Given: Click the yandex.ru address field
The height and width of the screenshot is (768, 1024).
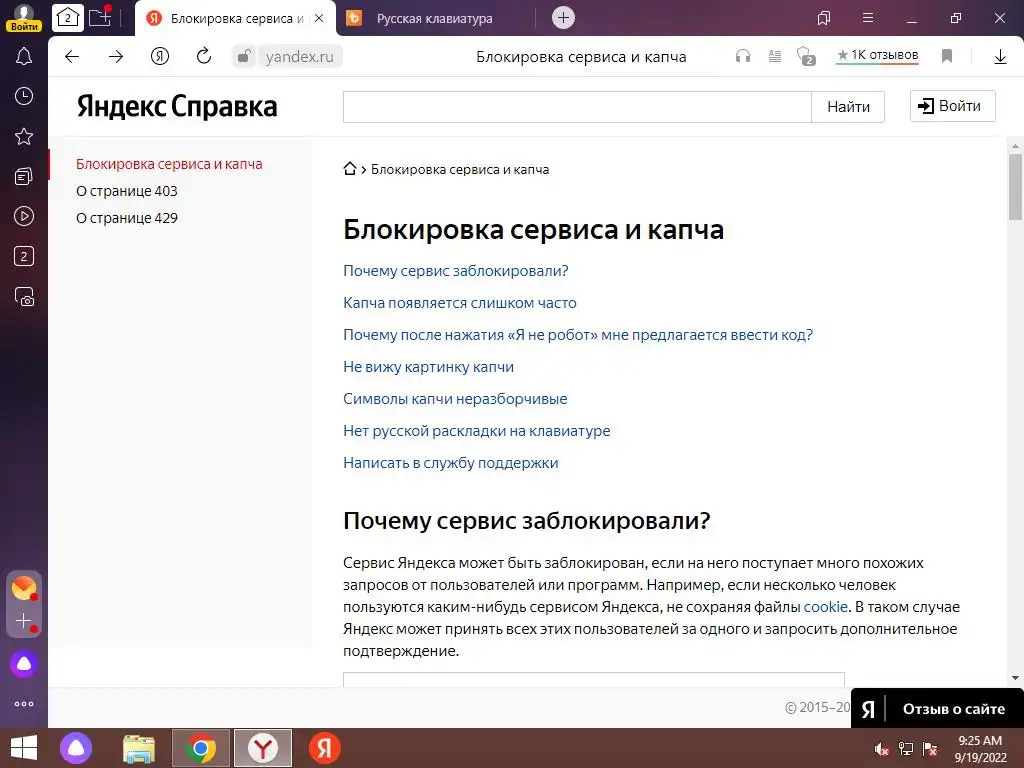Looking at the screenshot, I should pyautogui.click(x=300, y=57).
